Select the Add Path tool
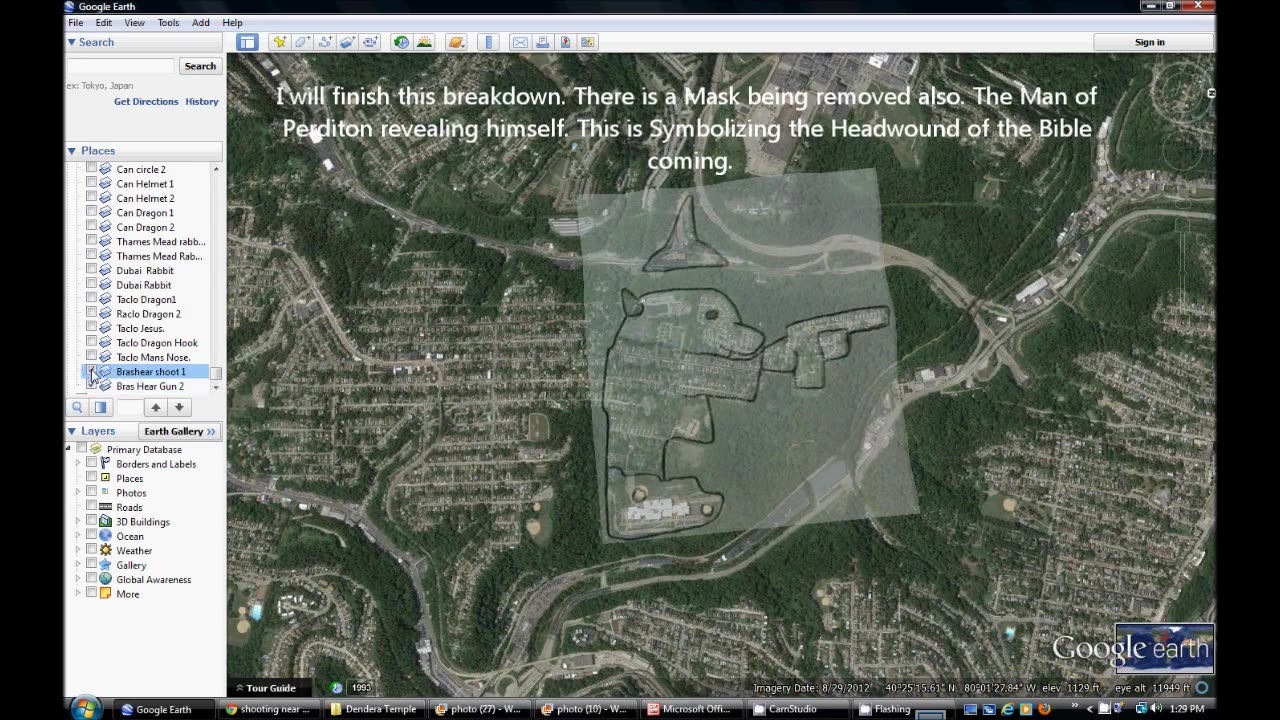The height and width of the screenshot is (720, 1280). (325, 42)
